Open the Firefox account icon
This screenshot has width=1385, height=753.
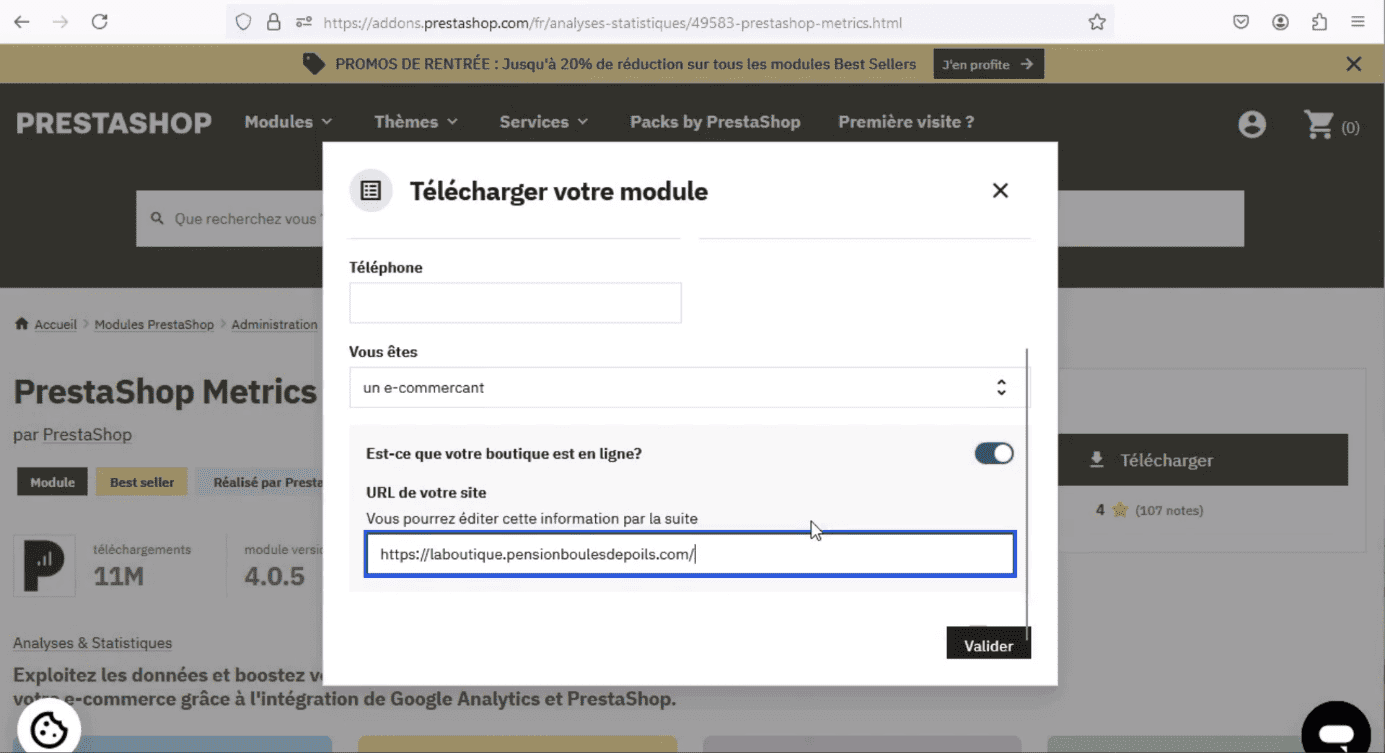pos(1280,21)
